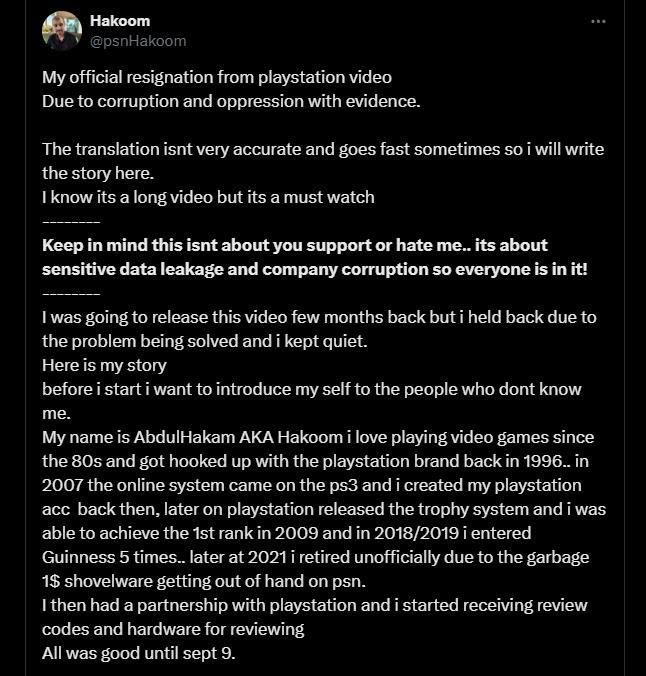Visit the @psnHakoom handle link
The image size is (646, 676).
(138, 41)
